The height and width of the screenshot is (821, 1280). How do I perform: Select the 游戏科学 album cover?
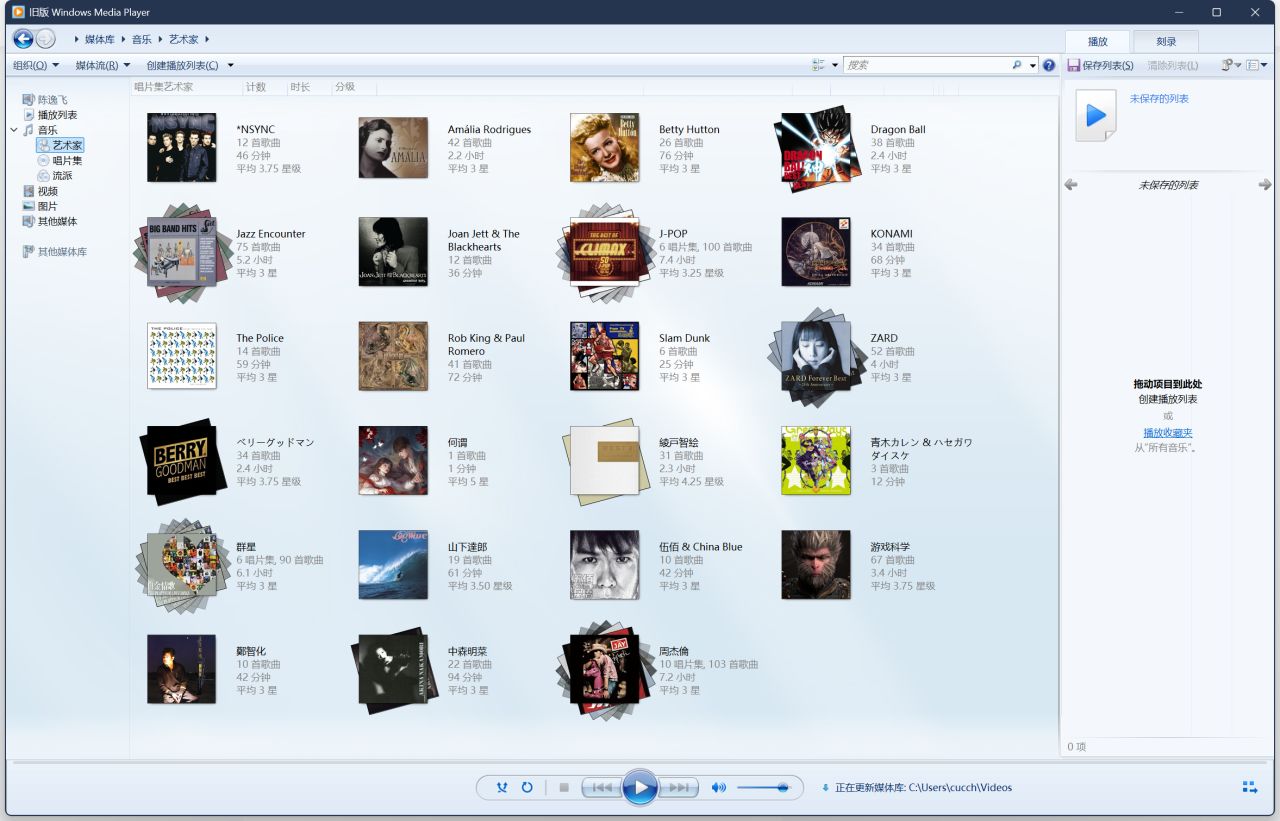[x=816, y=565]
